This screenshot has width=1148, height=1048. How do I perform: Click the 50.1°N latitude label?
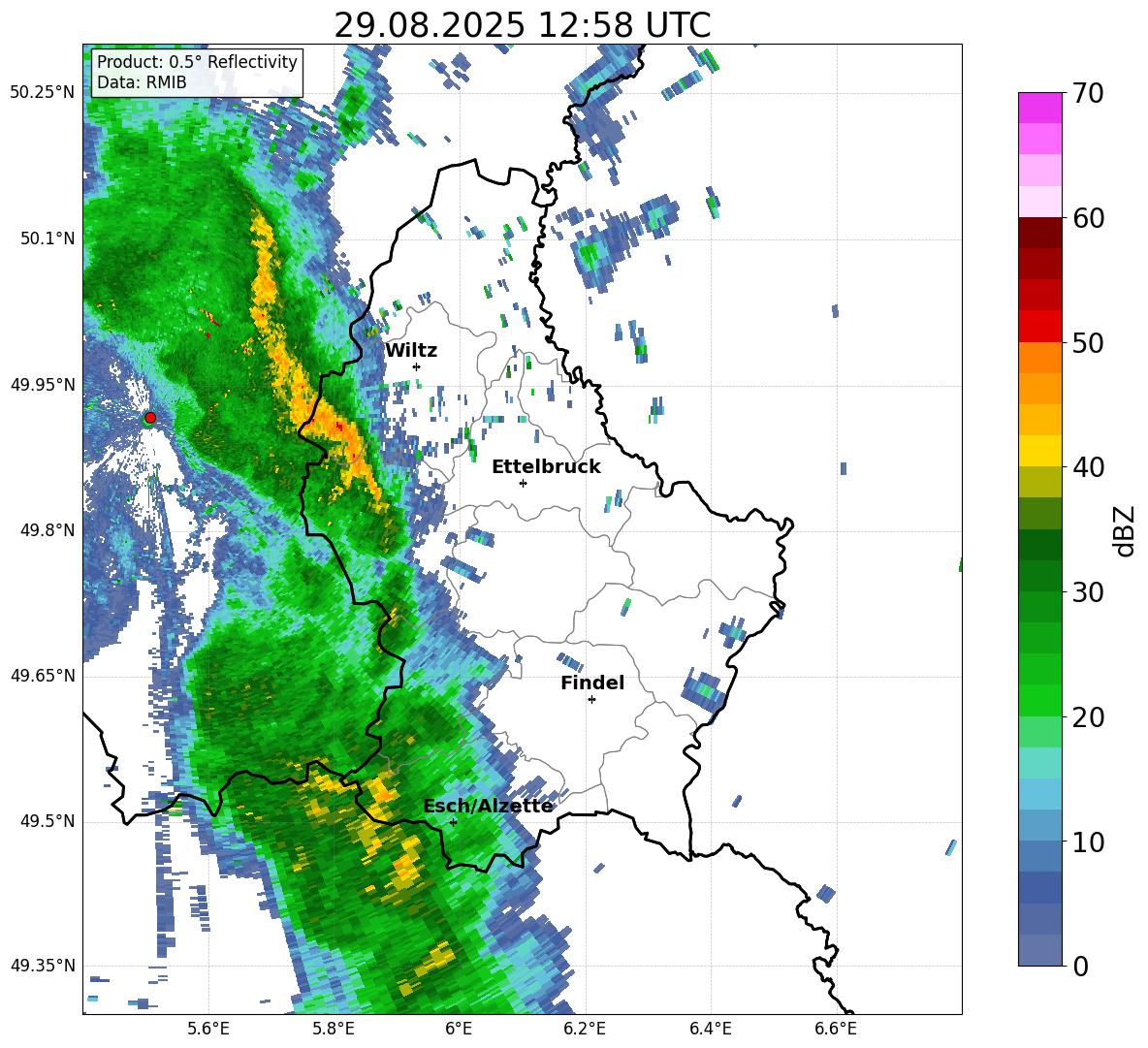(47, 238)
